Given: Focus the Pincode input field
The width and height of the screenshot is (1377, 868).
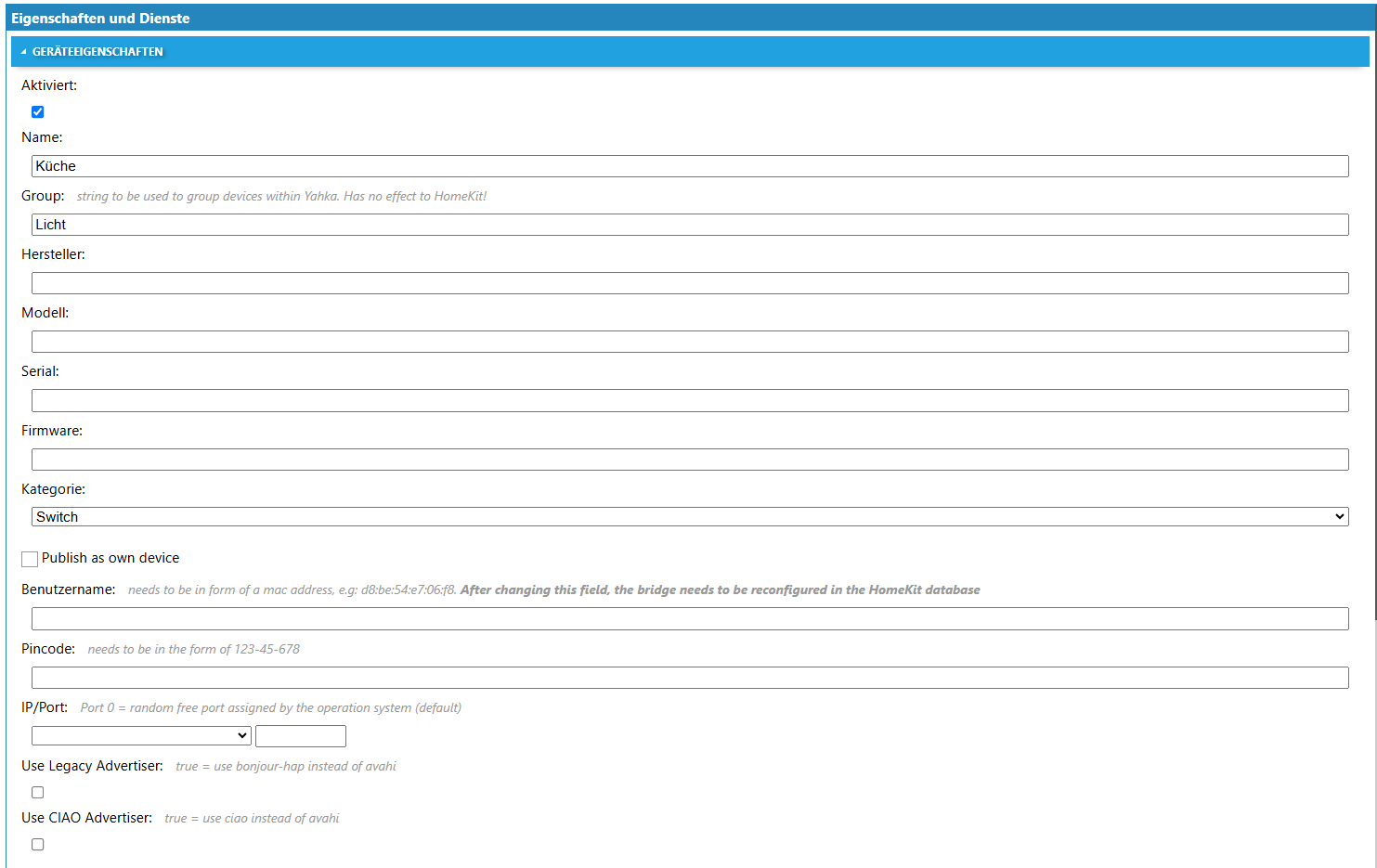Looking at the screenshot, I should point(689,678).
